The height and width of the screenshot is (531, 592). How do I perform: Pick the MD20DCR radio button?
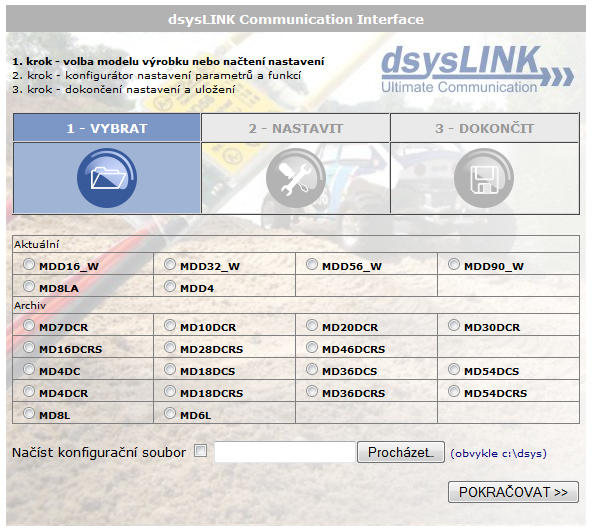click(311, 325)
